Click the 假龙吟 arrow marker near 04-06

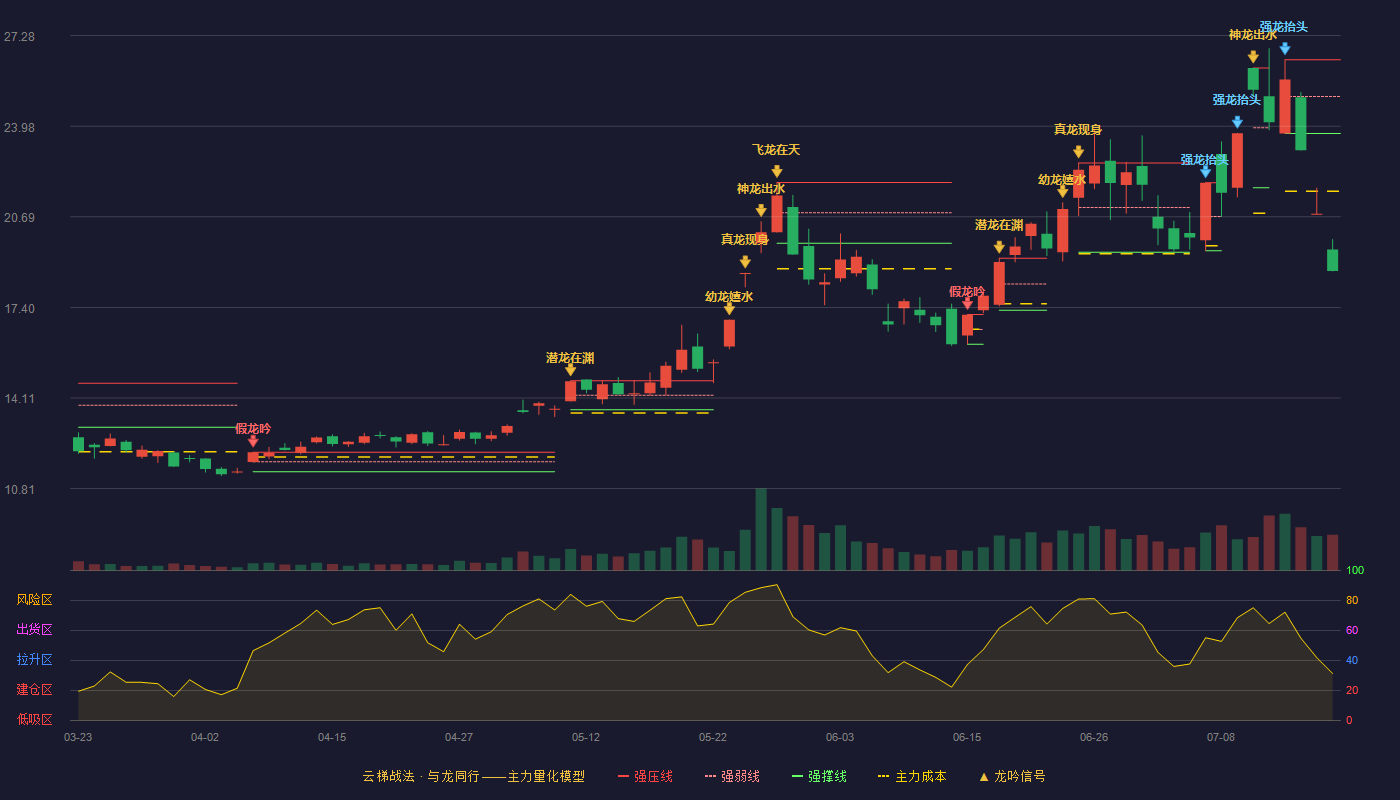point(253,441)
